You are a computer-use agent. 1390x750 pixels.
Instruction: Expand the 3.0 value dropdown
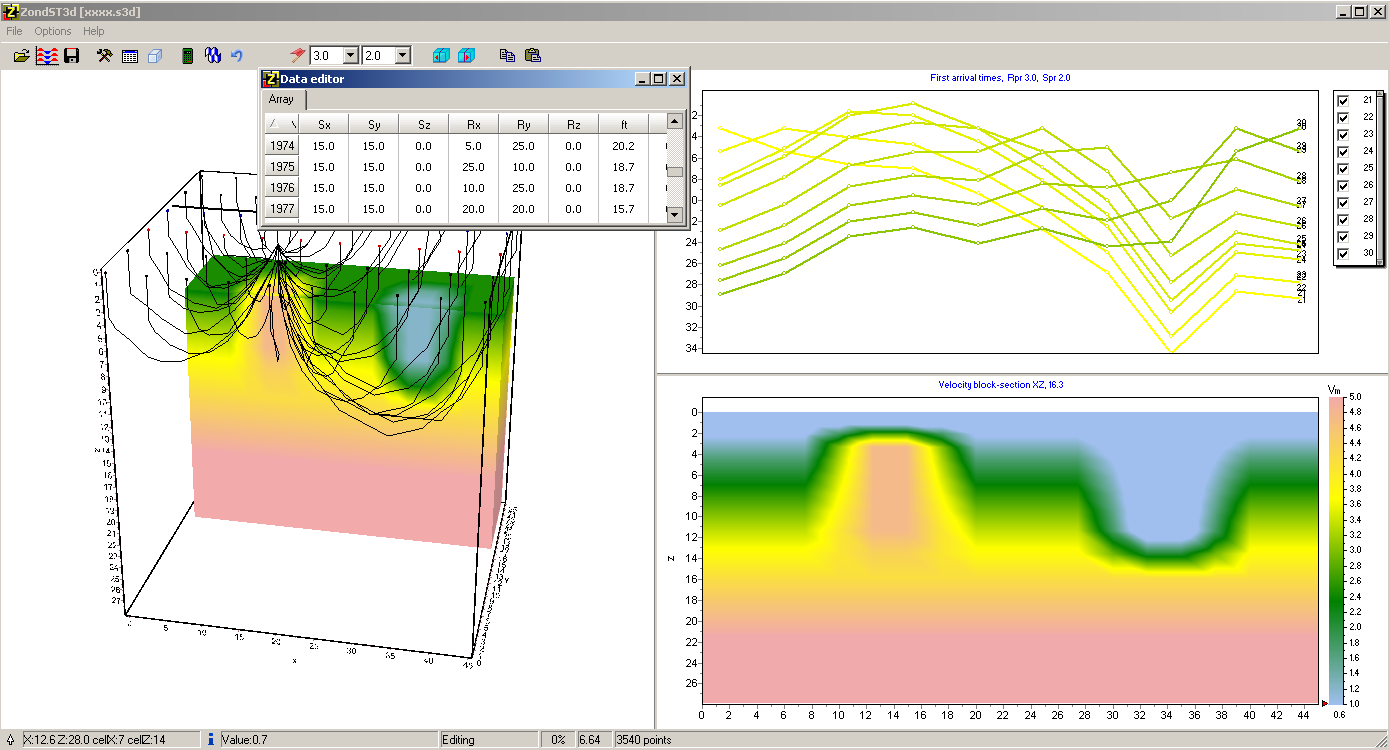click(x=350, y=56)
